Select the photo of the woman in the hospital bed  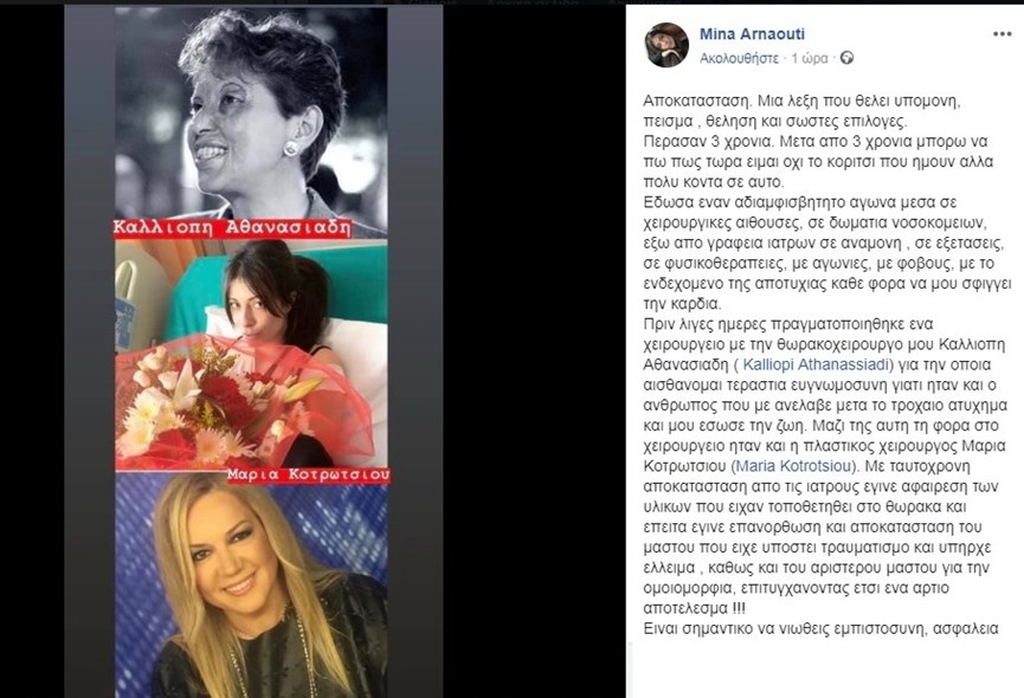click(251, 355)
